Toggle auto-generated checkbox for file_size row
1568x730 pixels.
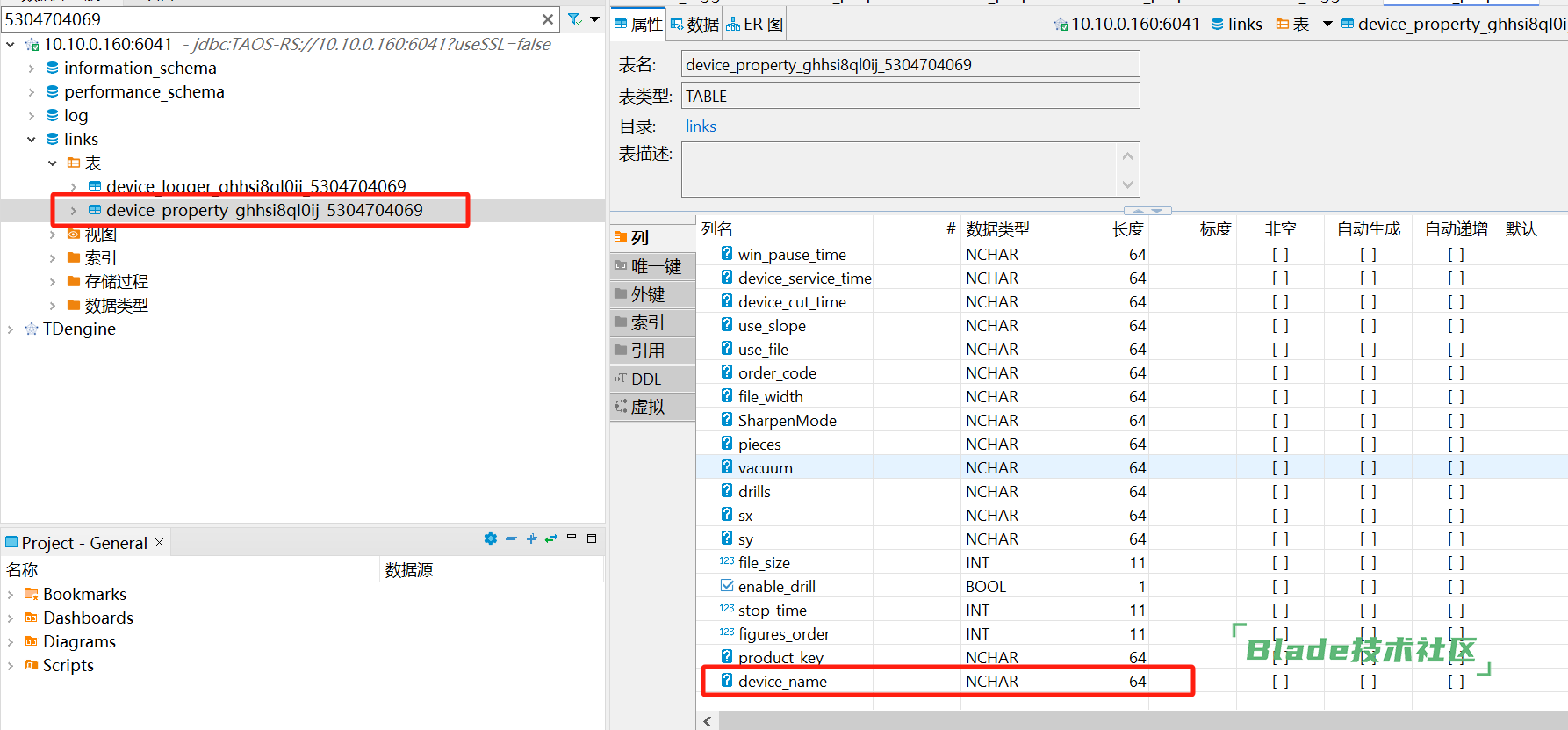click(1368, 563)
